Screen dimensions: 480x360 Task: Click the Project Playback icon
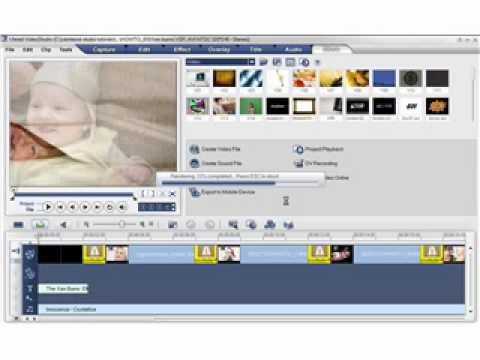coord(299,149)
